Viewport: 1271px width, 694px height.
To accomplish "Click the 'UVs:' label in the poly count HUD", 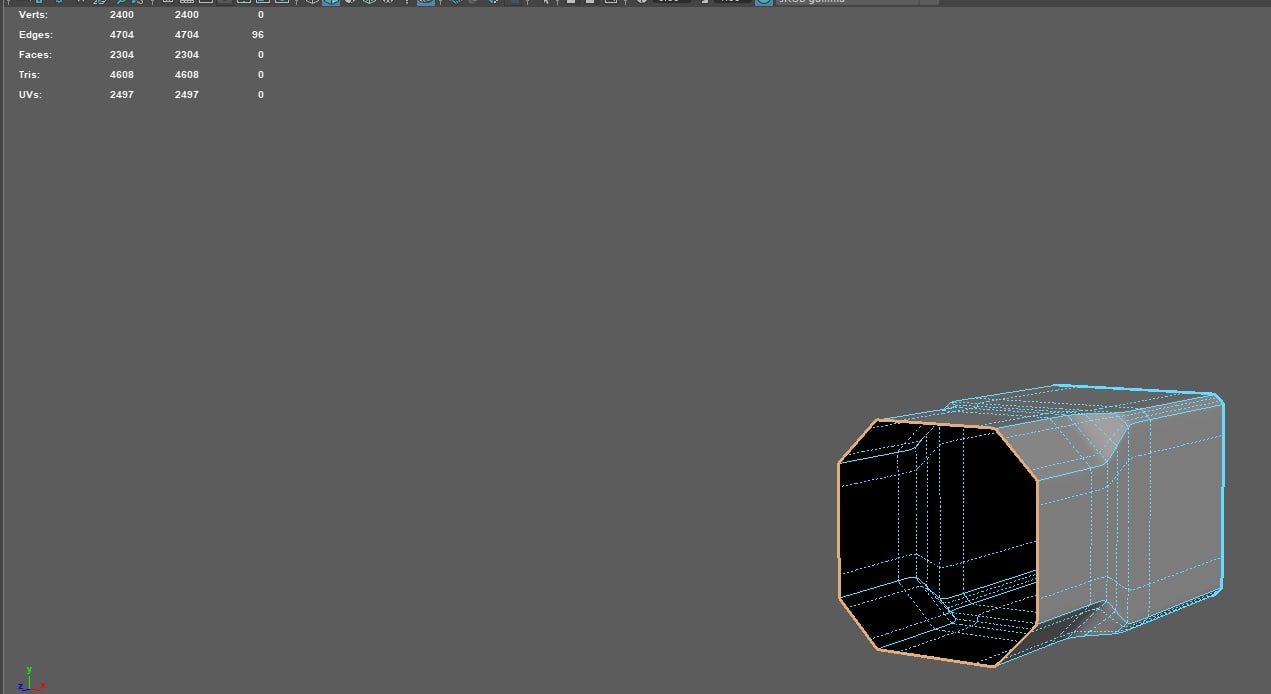I will point(30,95).
